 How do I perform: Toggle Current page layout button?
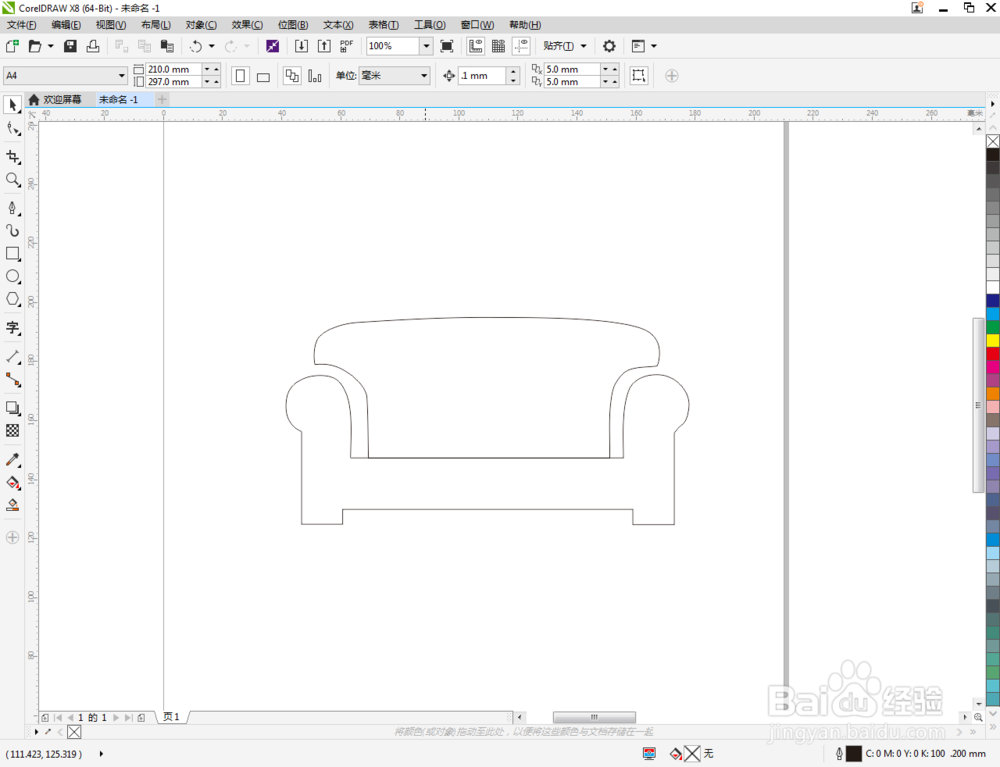coord(315,76)
